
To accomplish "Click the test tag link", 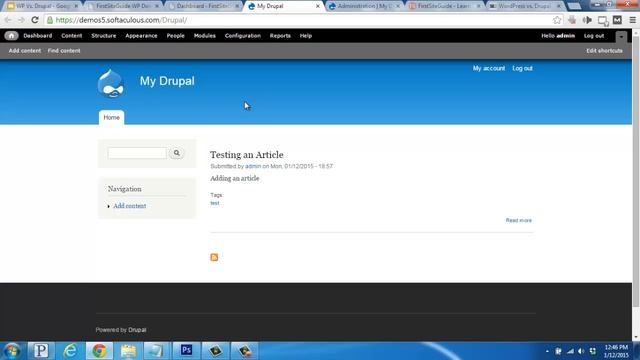I will 215,203.
